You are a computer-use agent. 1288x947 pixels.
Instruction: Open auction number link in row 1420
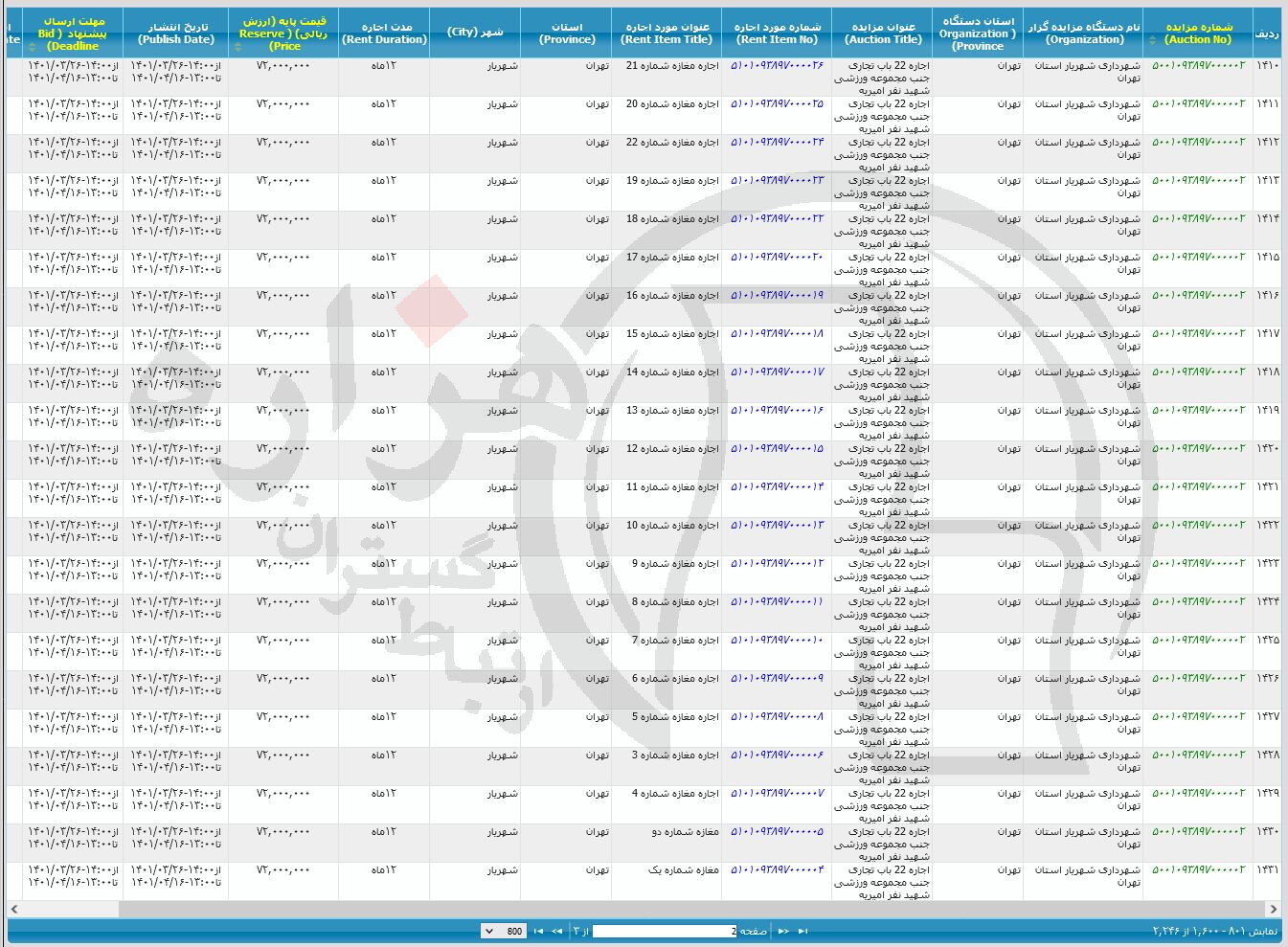pyautogui.click(x=1198, y=449)
